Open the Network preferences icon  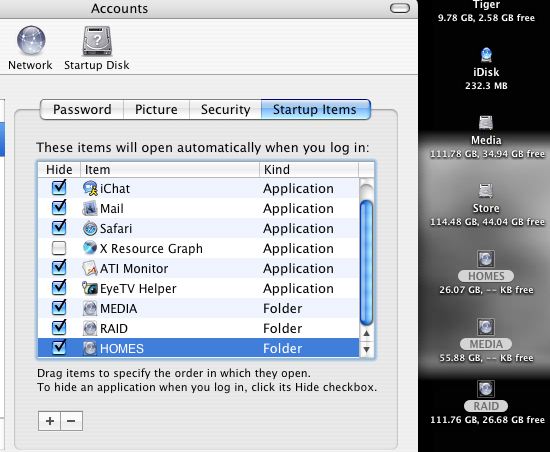point(31,40)
